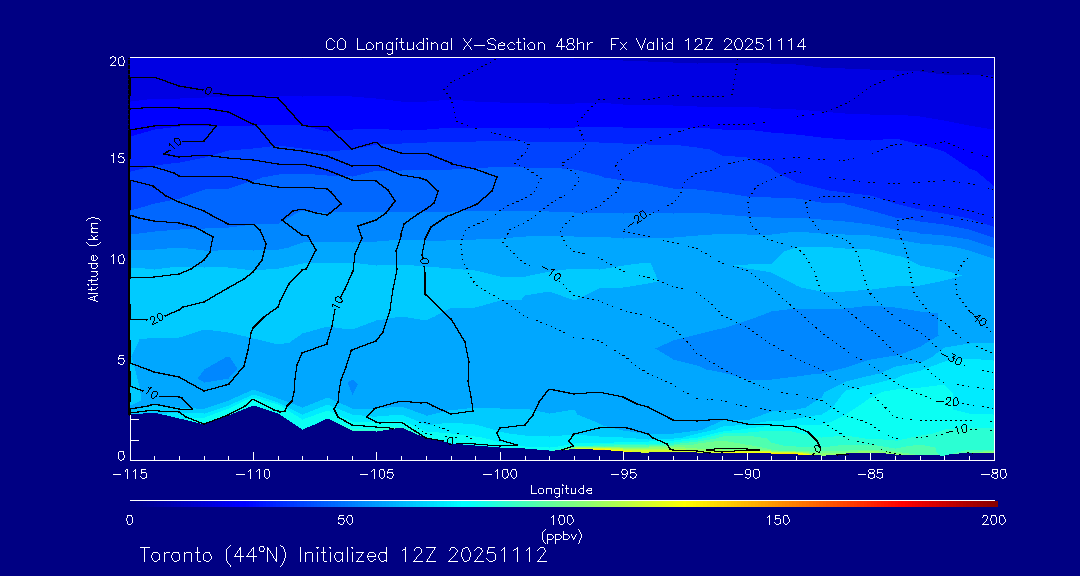Click the colorbar tick label 100
Viewport: 1080px width, 576px height.
click(x=562, y=520)
